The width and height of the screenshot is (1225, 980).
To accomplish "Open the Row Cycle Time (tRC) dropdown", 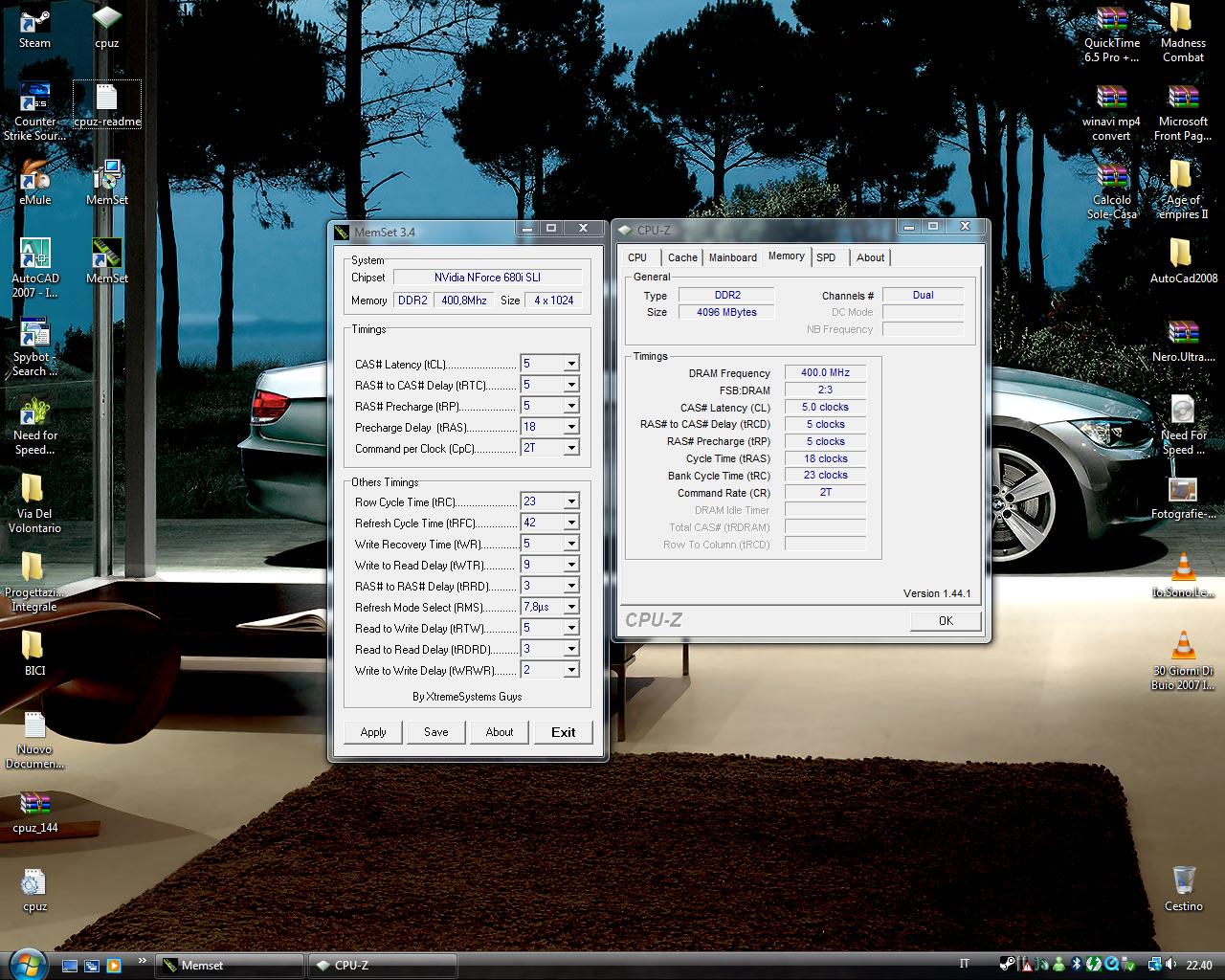I will pos(571,501).
